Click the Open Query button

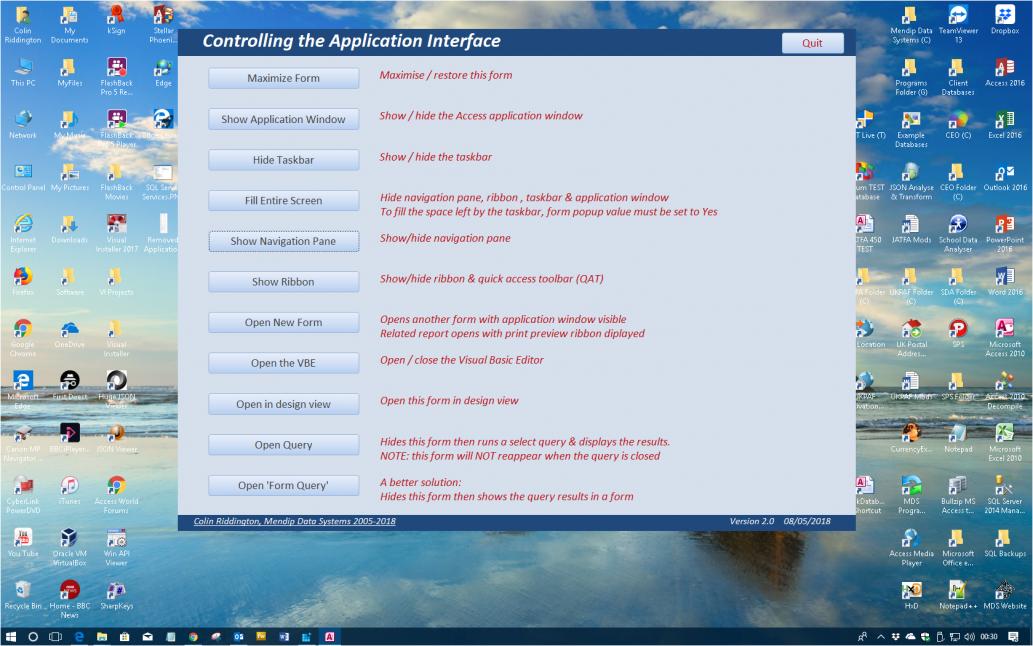tap(283, 445)
